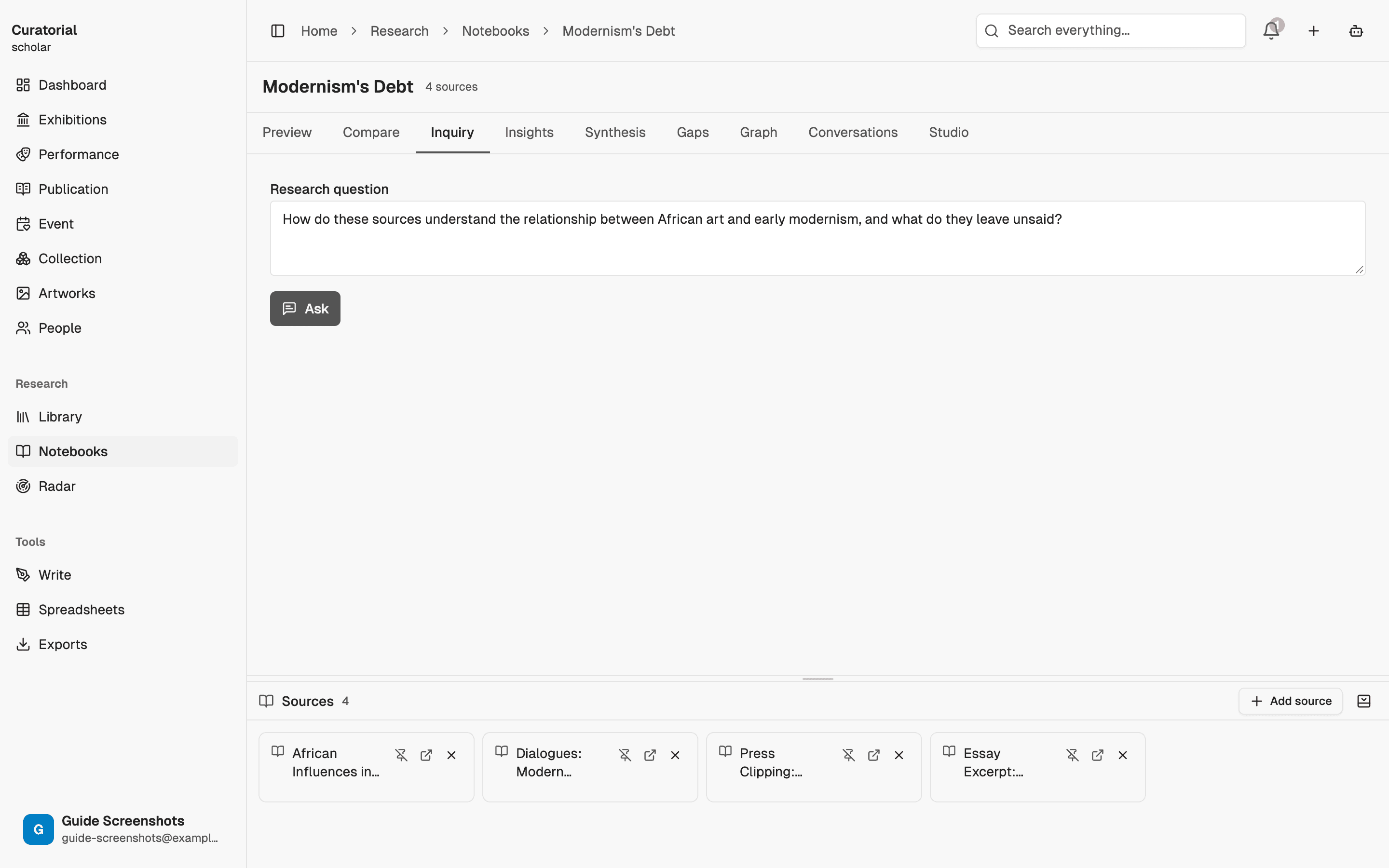This screenshot has width=1389, height=868.
Task: Click the Add source button
Action: 1290,701
